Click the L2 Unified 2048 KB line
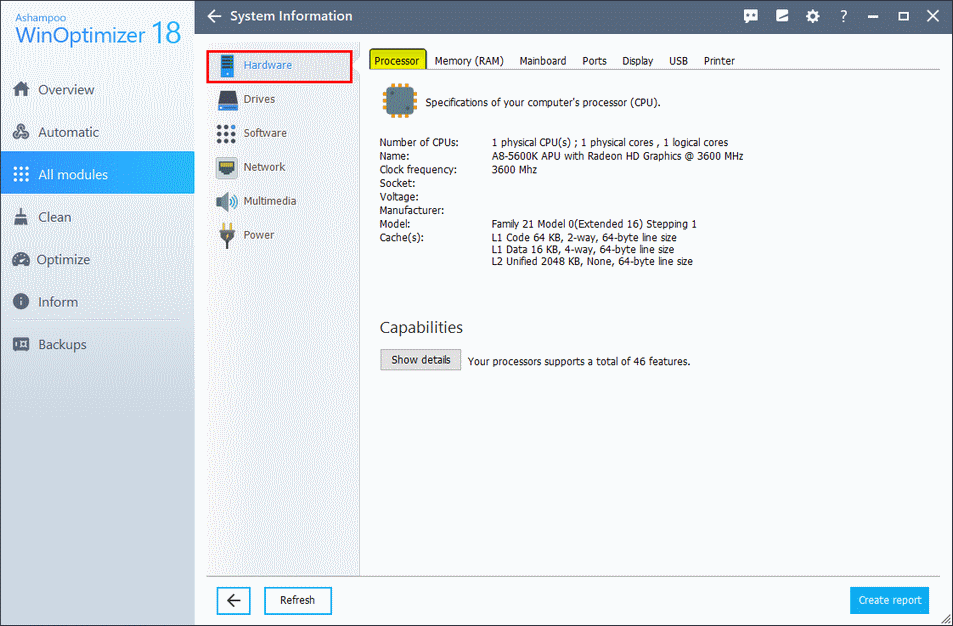The width and height of the screenshot is (953, 626). click(x=592, y=261)
